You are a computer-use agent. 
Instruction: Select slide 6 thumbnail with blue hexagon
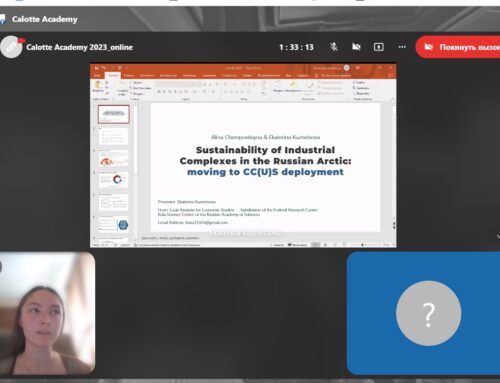point(113,224)
